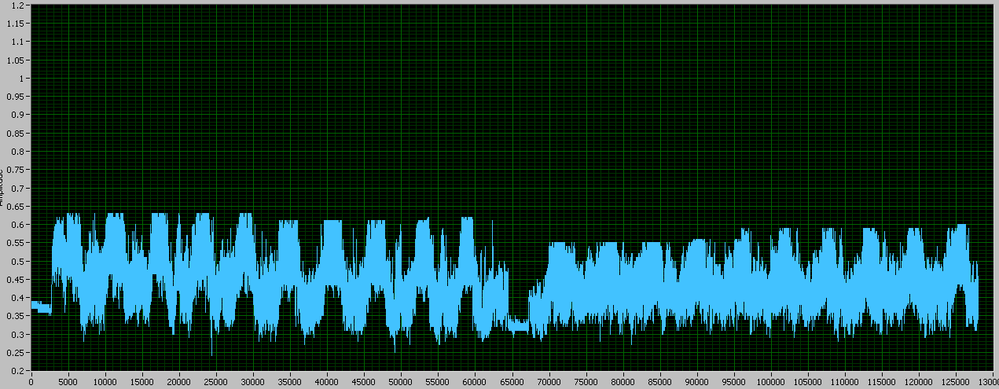
Task: Click the 1.2 maximum Y-axis label
Action: pos(19,5)
